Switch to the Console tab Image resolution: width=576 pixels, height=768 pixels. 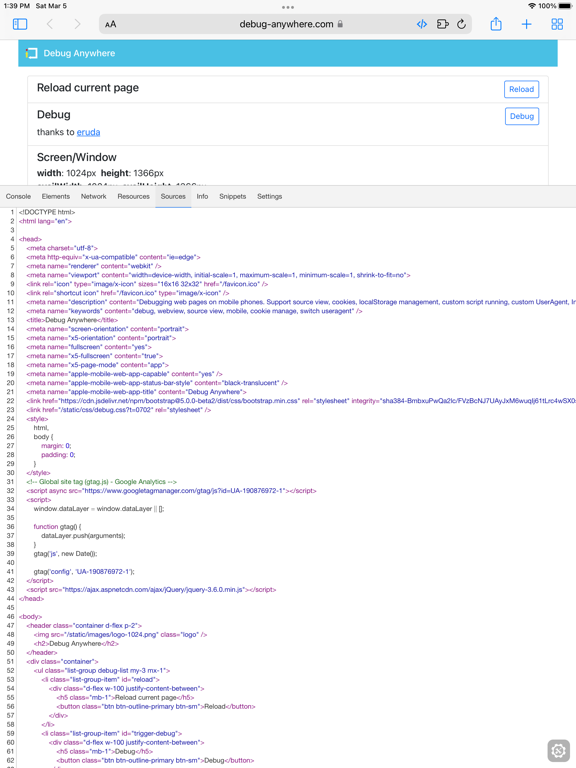pos(18,196)
